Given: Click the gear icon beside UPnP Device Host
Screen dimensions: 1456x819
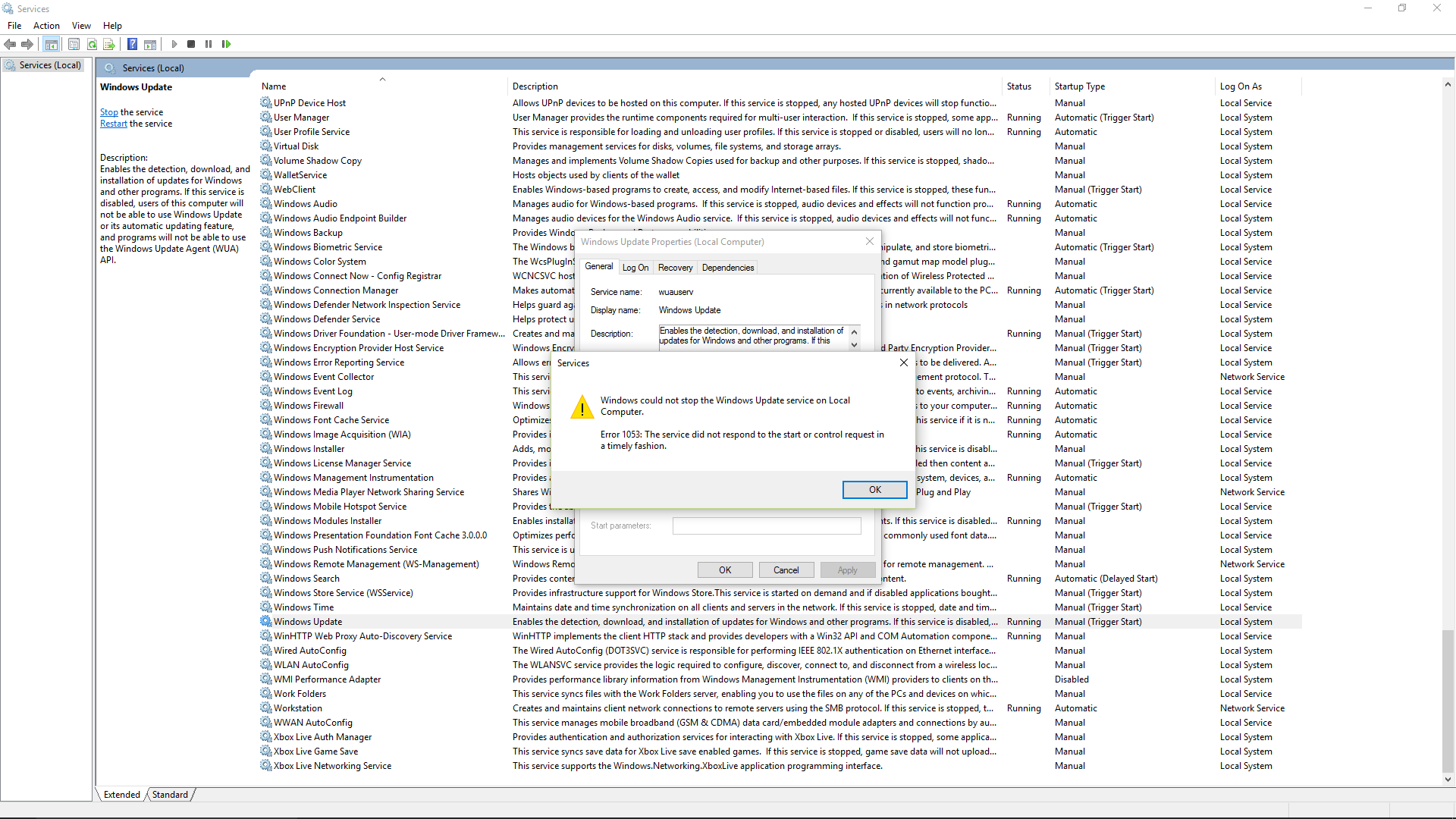Looking at the screenshot, I should pyautogui.click(x=265, y=102).
